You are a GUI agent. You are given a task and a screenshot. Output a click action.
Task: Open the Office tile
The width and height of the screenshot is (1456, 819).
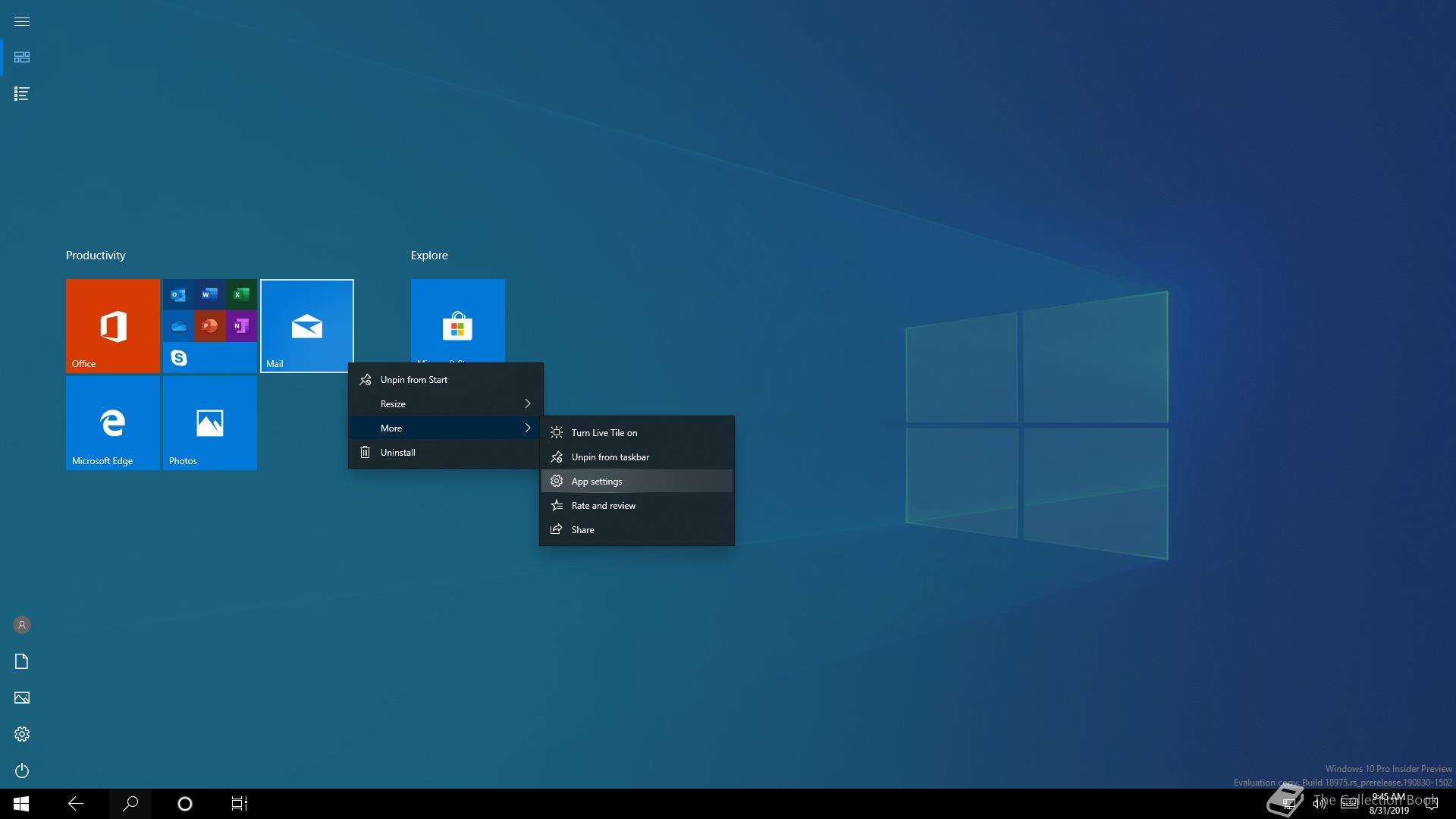tap(113, 326)
